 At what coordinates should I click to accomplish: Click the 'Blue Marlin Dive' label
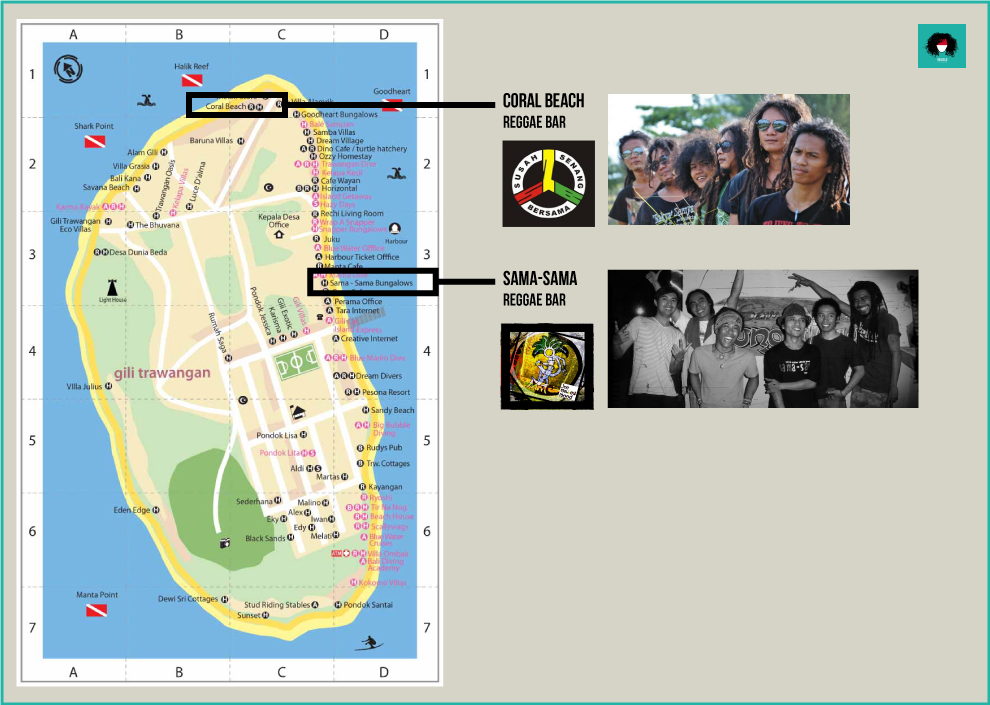(x=378, y=358)
